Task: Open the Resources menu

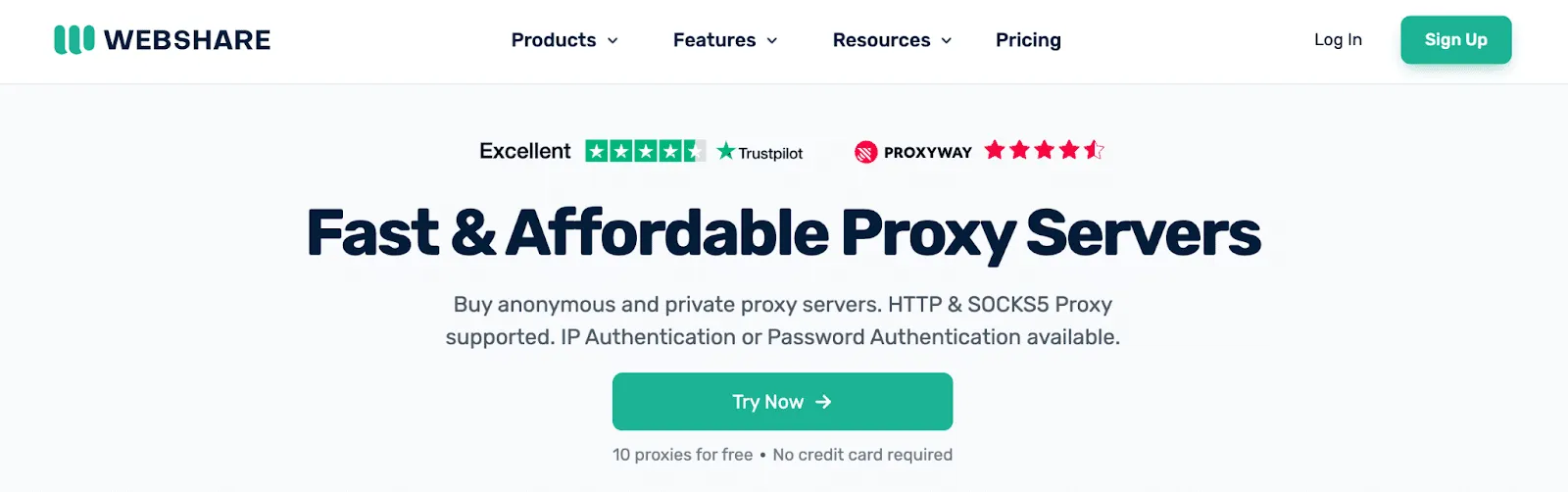Action: tap(892, 40)
